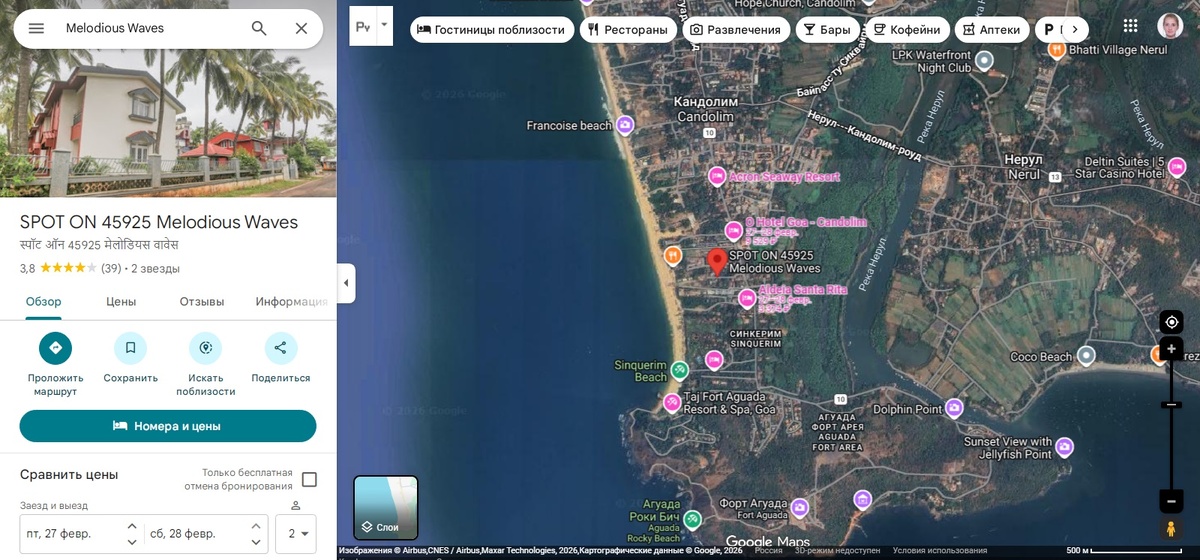Open the Слои layers thumbnail

386,508
